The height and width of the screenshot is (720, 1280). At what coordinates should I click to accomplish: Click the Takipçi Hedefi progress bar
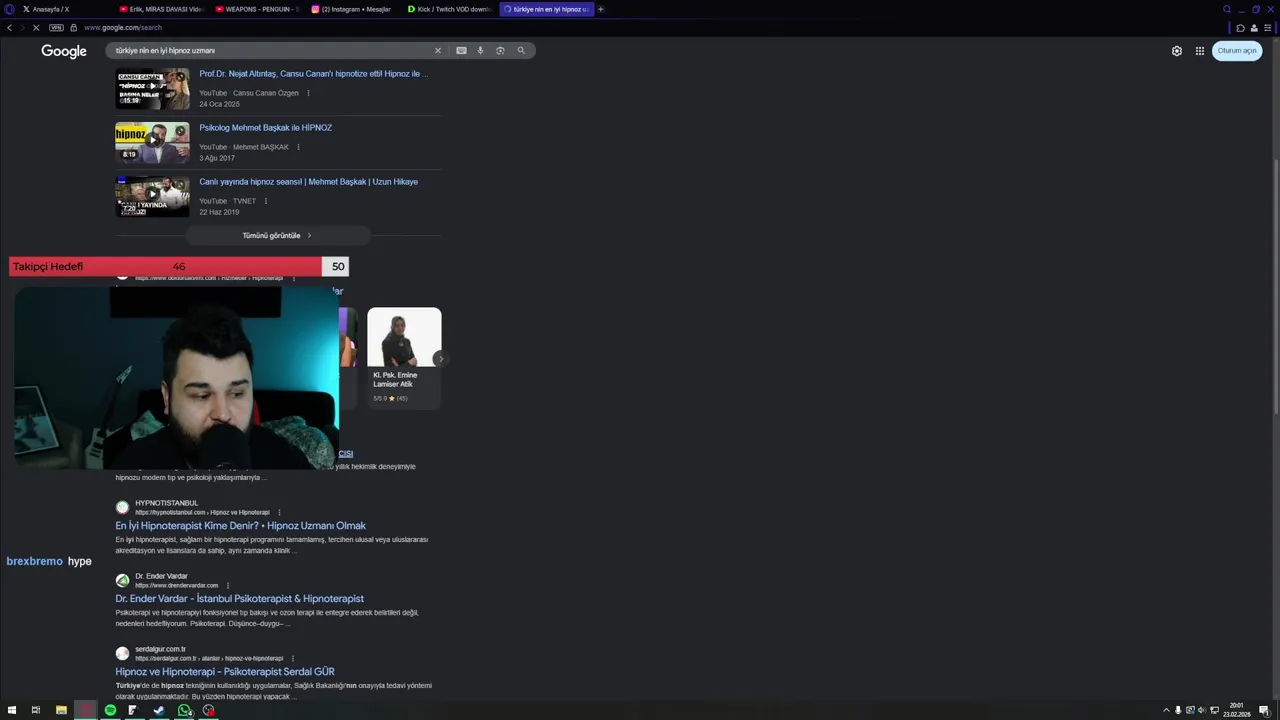(179, 267)
